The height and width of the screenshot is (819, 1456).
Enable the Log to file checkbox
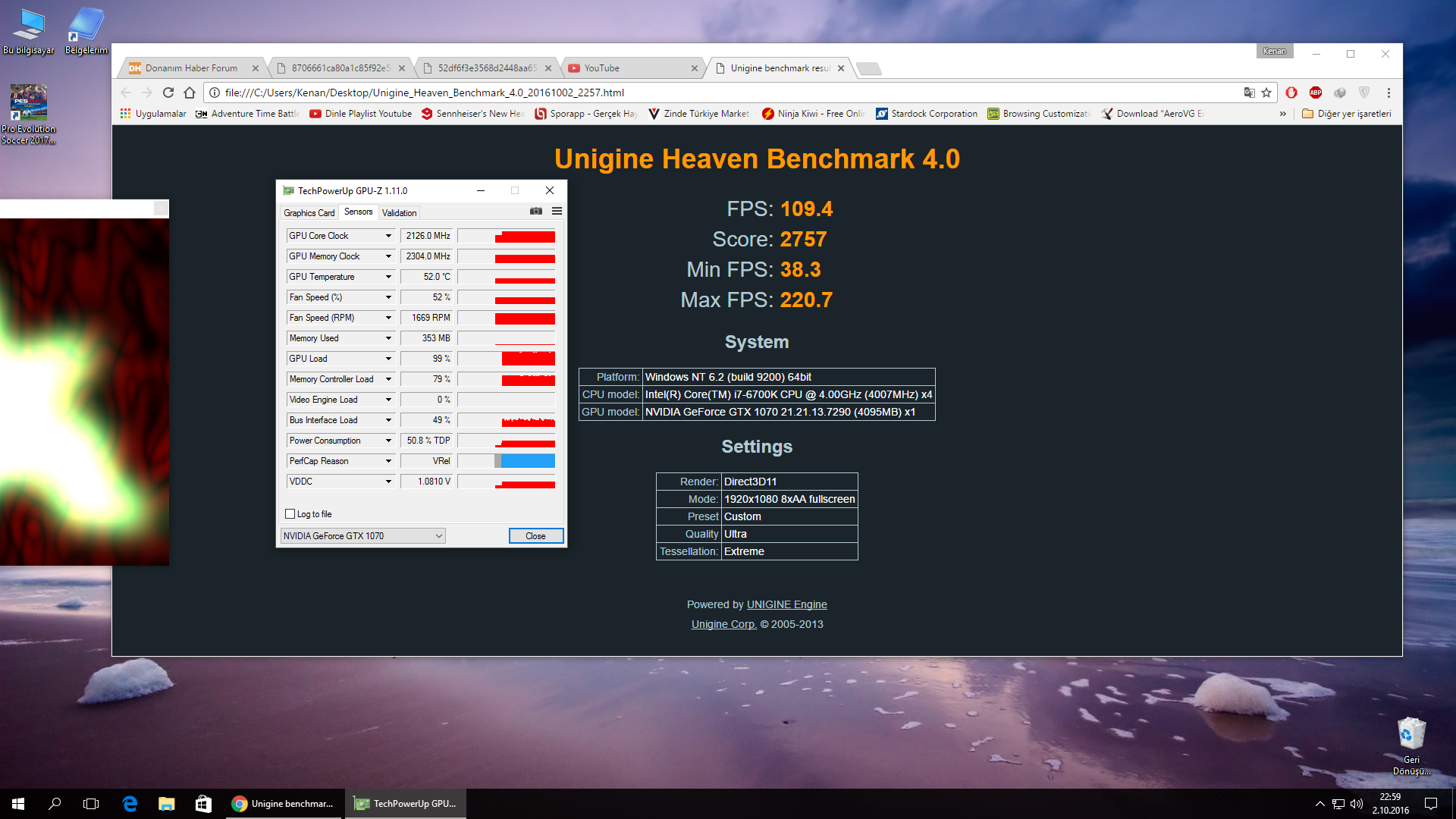(290, 514)
